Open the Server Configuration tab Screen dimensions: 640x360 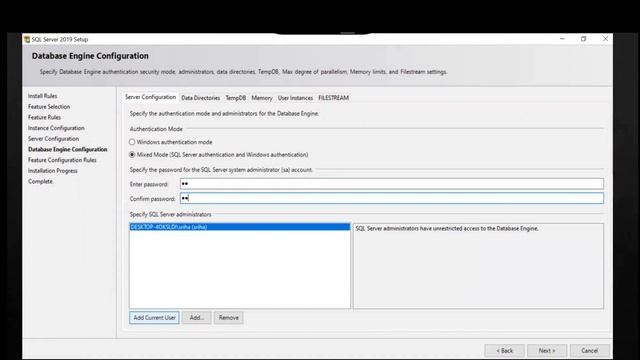pyautogui.click(x=150, y=97)
